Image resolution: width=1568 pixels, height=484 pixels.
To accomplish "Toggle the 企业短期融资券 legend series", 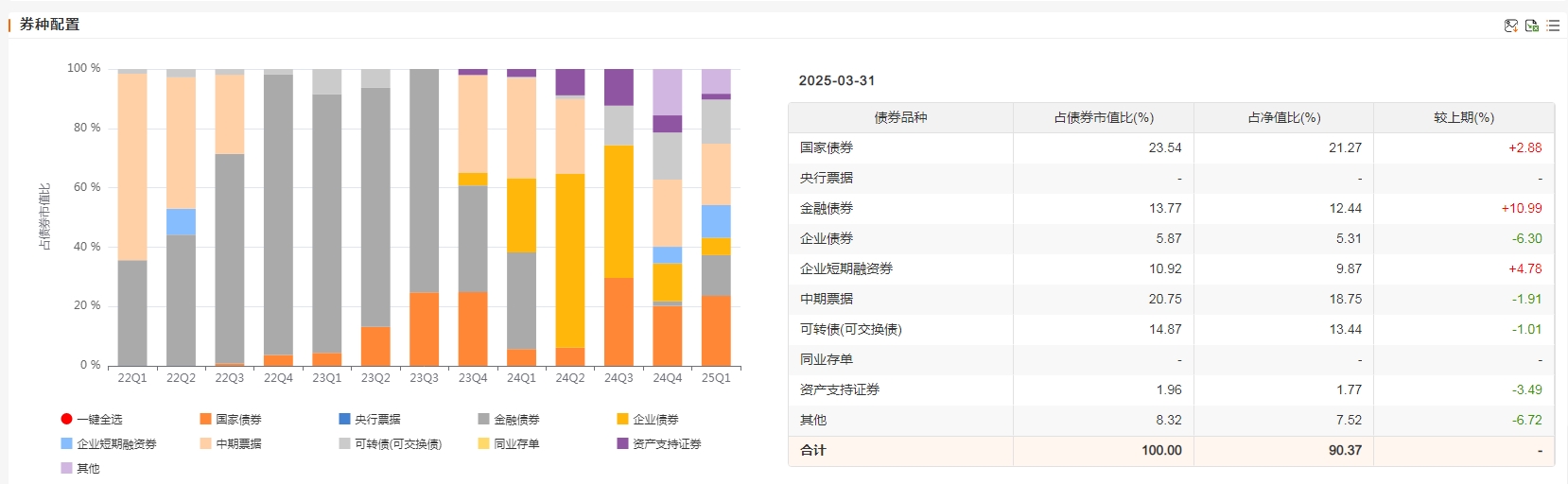I will tap(109, 443).
